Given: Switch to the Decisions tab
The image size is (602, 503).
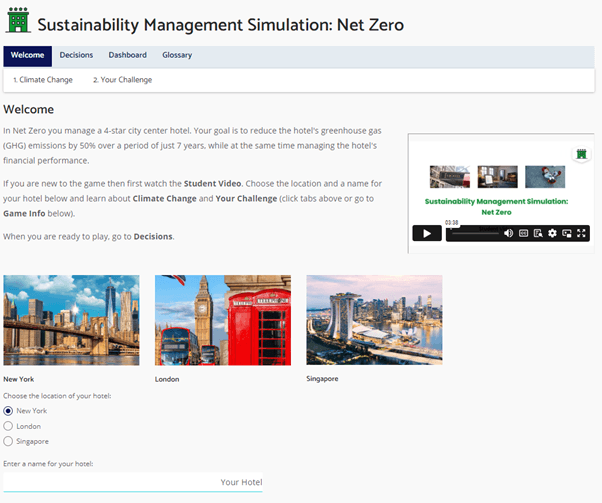Looking at the screenshot, I should point(76,56).
